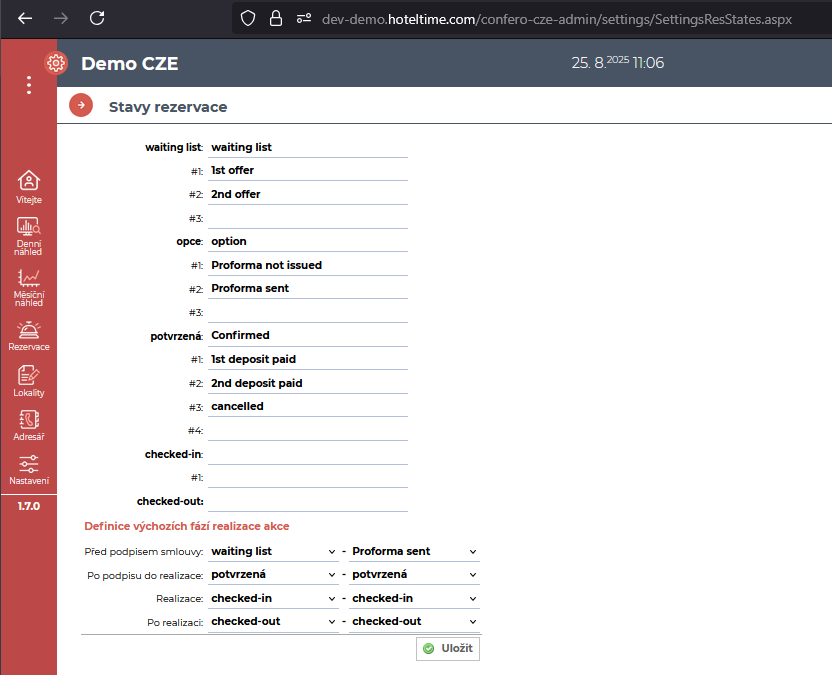Image resolution: width=832 pixels, height=675 pixels.
Task: Click the 'Proforma sent' text field
Action: (308, 289)
